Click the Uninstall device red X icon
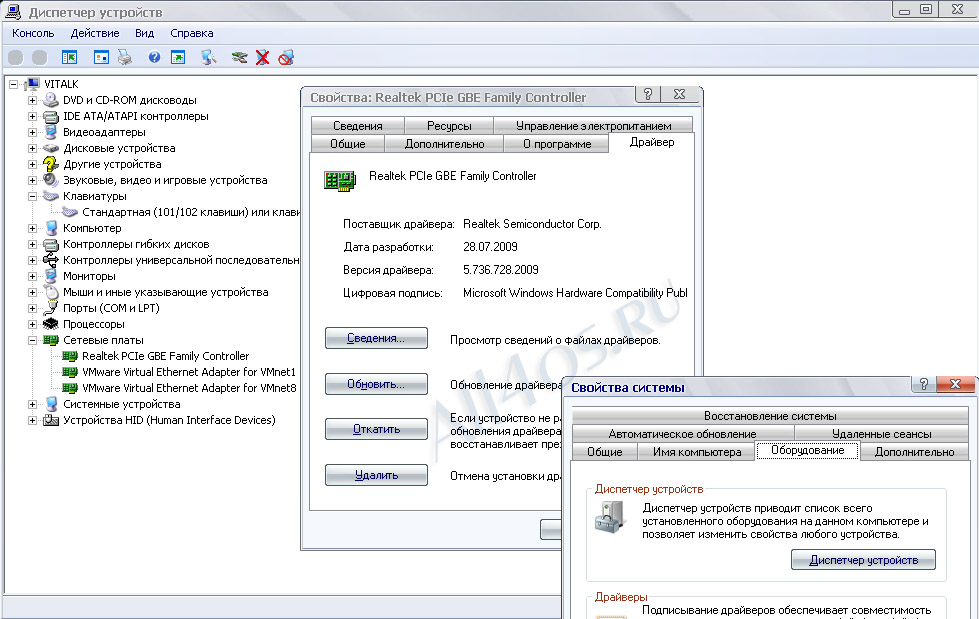Screen dimensions: 979x619 click(x=263, y=58)
